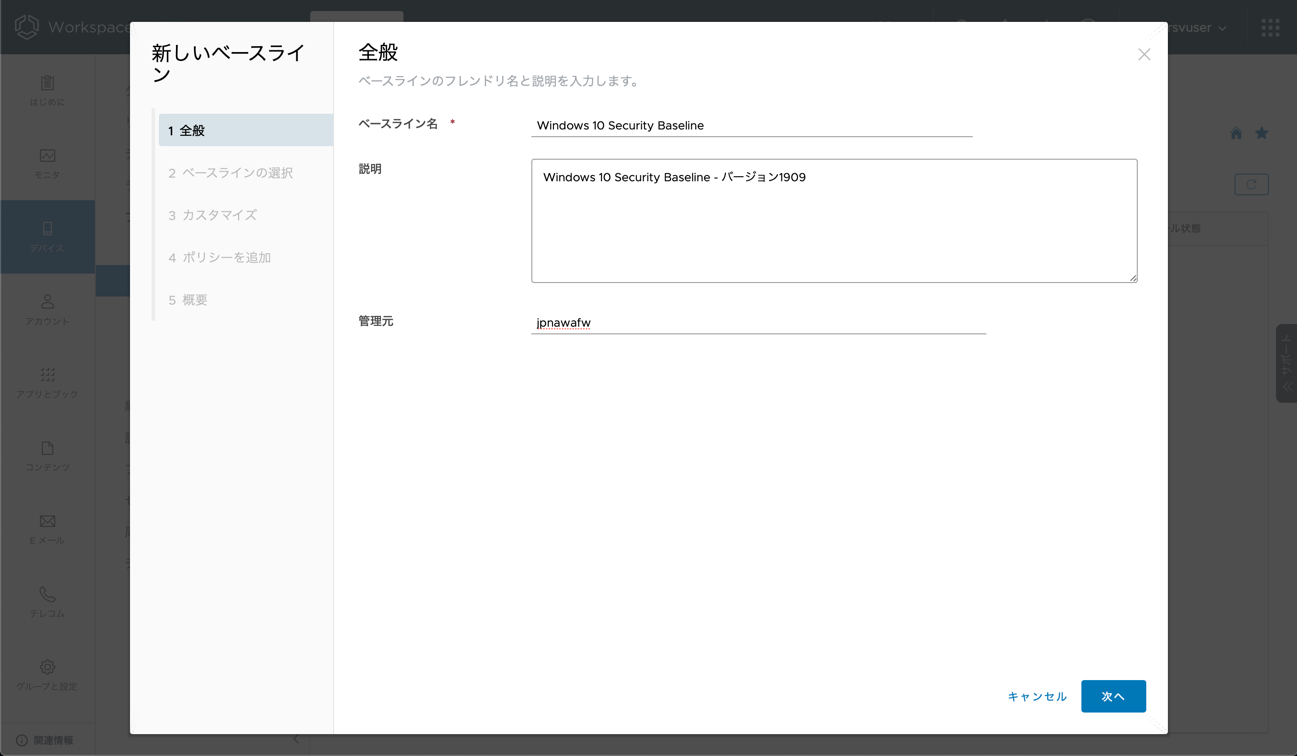Open the svuser account dropdown
This screenshot has width=1297, height=756.
coord(1199,28)
